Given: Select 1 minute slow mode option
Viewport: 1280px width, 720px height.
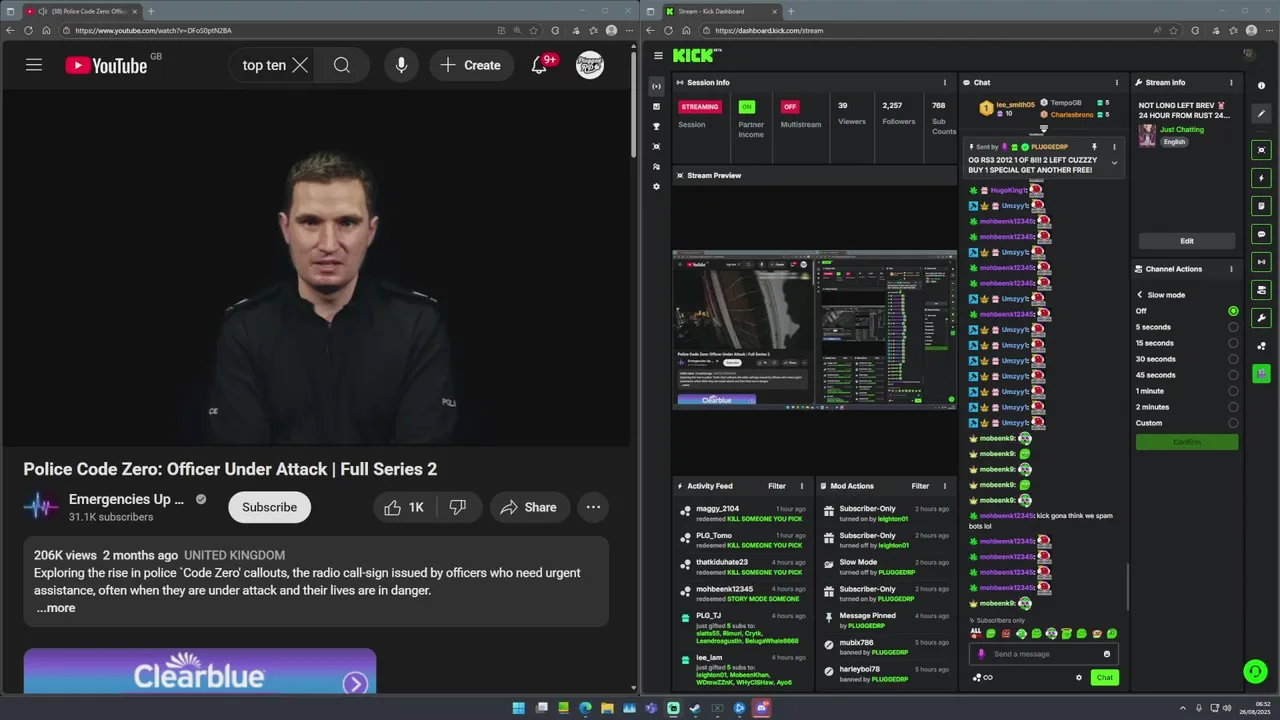Looking at the screenshot, I should 1233,391.
